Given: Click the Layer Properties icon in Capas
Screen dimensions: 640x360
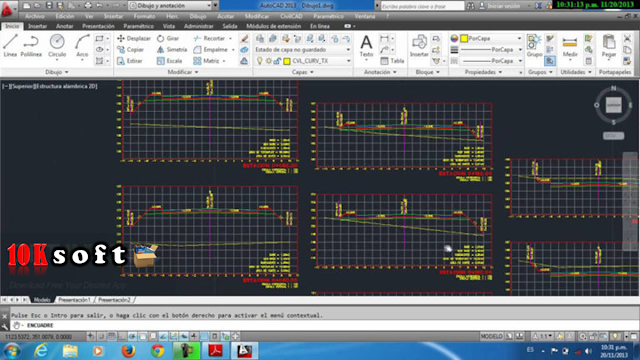Looking at the screenshot, I should coord(260,38).
